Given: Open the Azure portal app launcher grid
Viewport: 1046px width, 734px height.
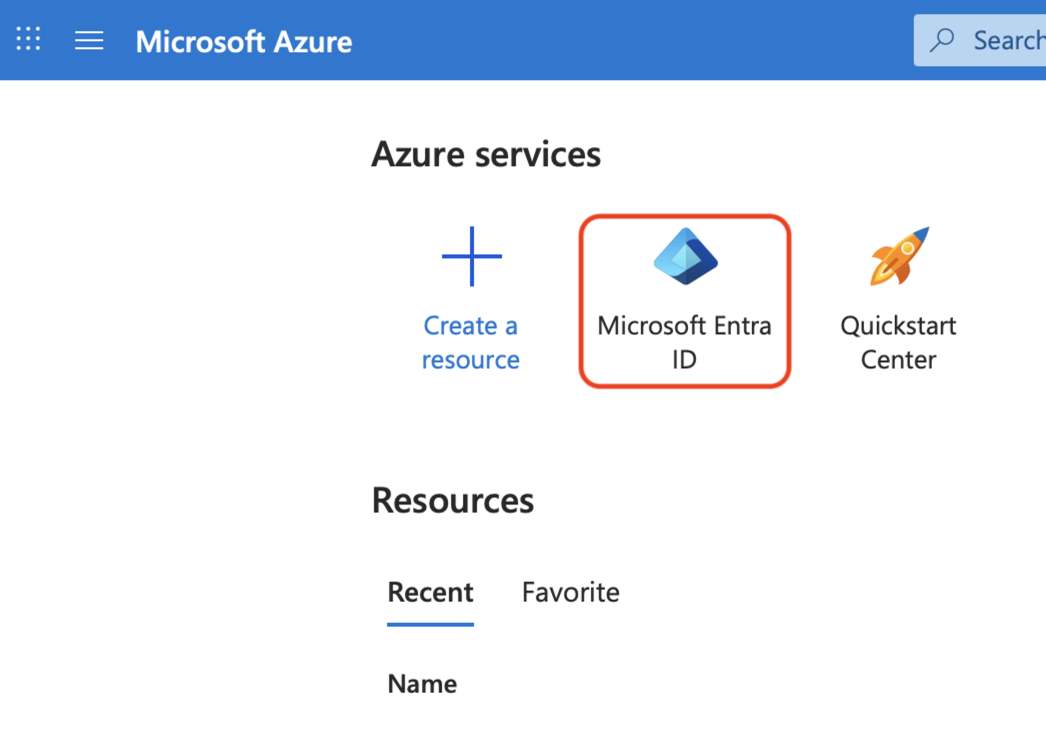Looking at the screenshot, I should coord(28,39).
